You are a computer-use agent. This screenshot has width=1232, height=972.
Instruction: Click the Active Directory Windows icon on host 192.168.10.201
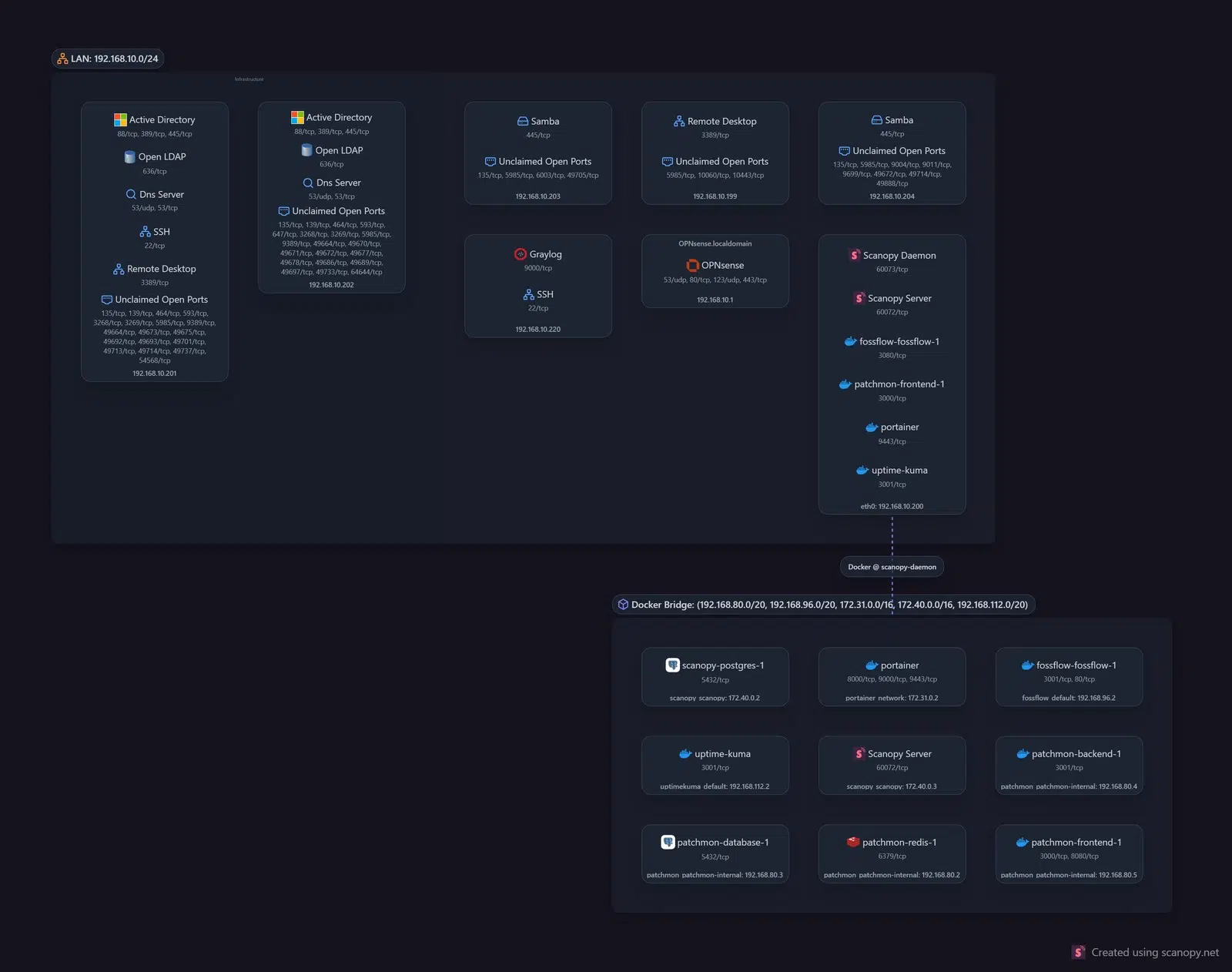pos(120,119)
